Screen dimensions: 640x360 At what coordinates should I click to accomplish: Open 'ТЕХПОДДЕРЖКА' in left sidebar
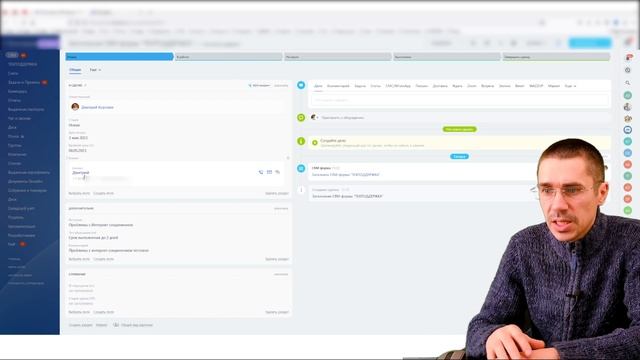(x=22, y=64)
